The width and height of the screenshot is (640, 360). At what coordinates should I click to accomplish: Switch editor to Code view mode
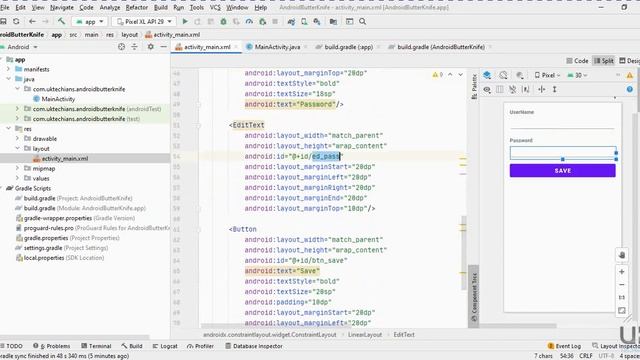tap(577, 60)
